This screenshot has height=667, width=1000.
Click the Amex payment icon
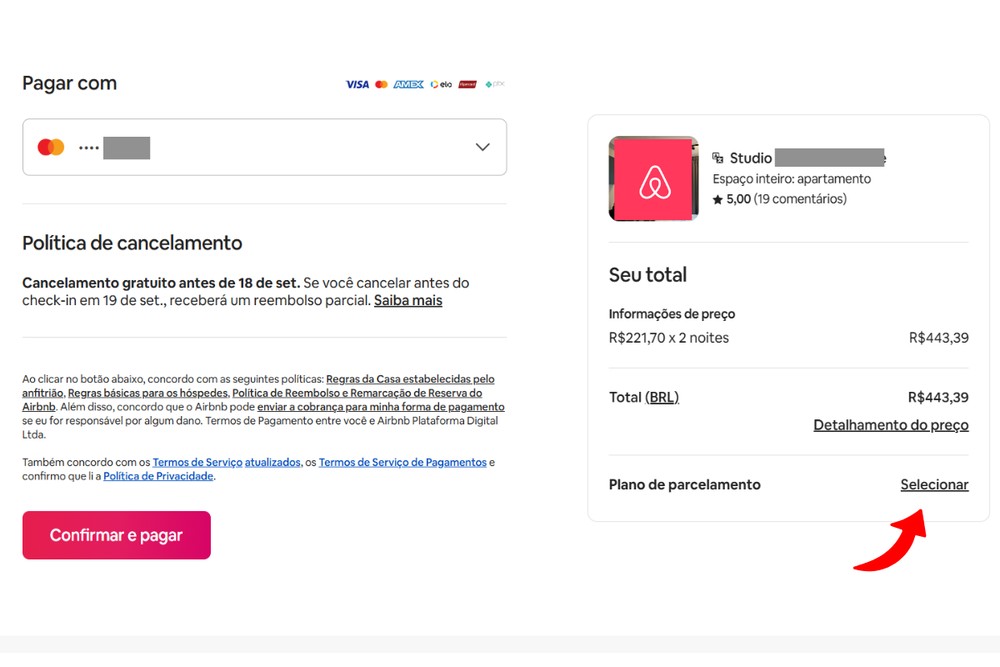pos(408,83)
